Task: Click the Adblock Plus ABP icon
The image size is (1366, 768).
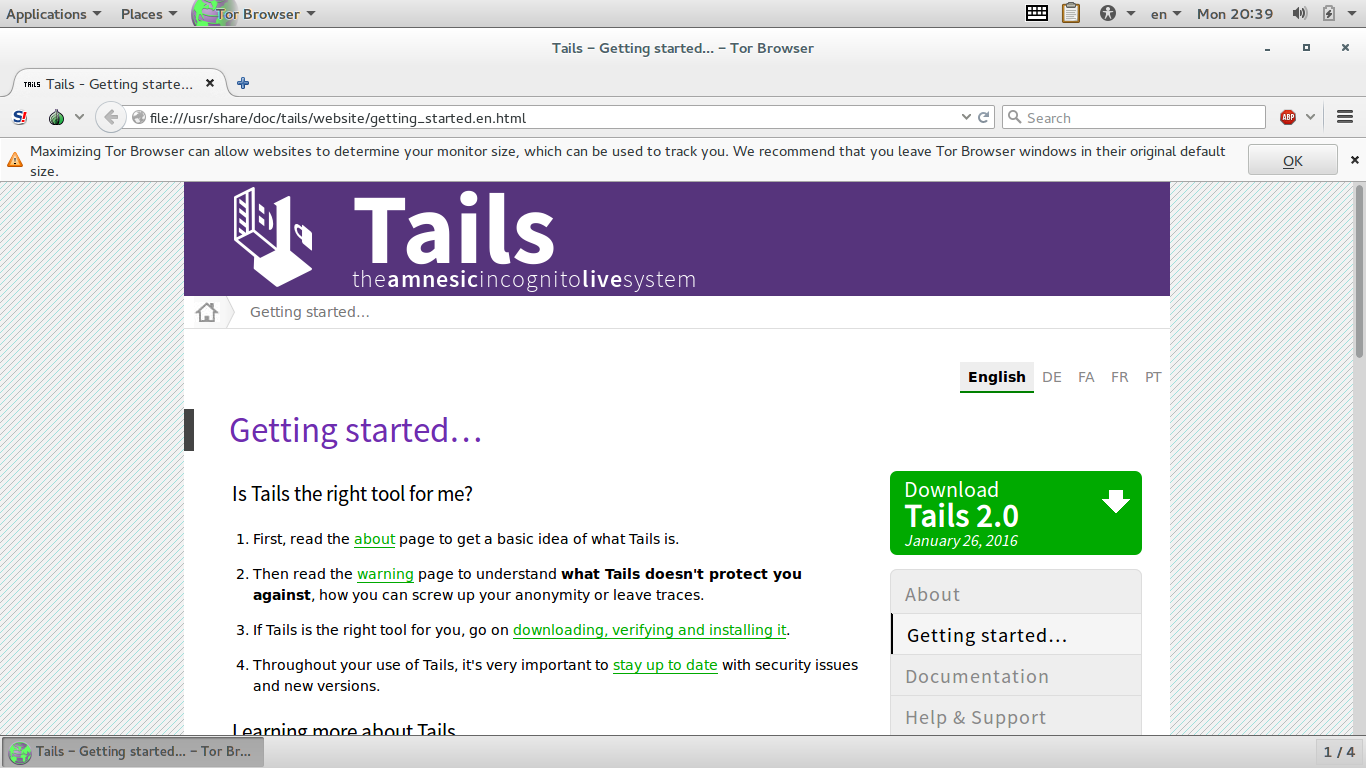Action: click(x=1288, y=117)
